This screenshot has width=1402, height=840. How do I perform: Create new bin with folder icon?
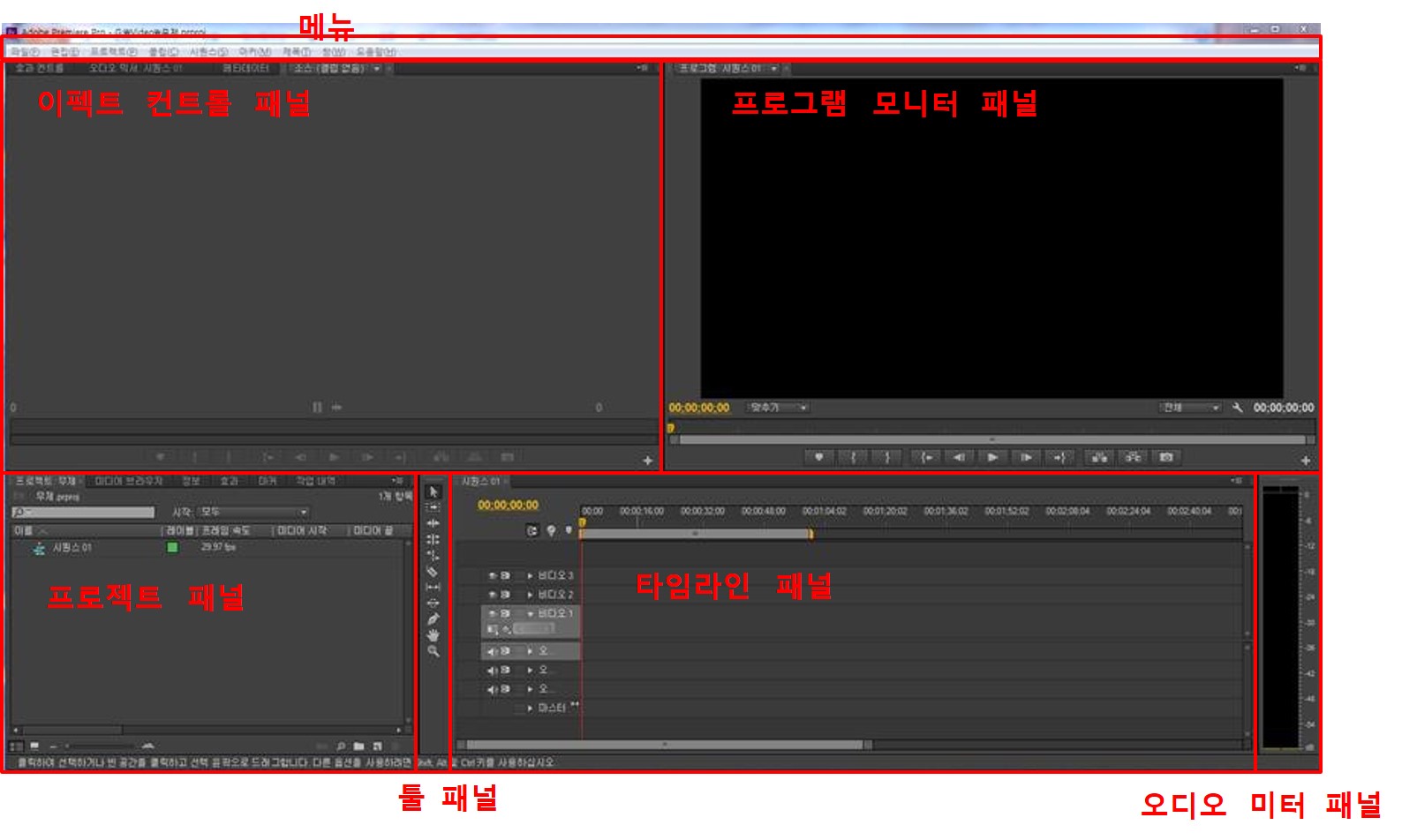coord(359,746)
